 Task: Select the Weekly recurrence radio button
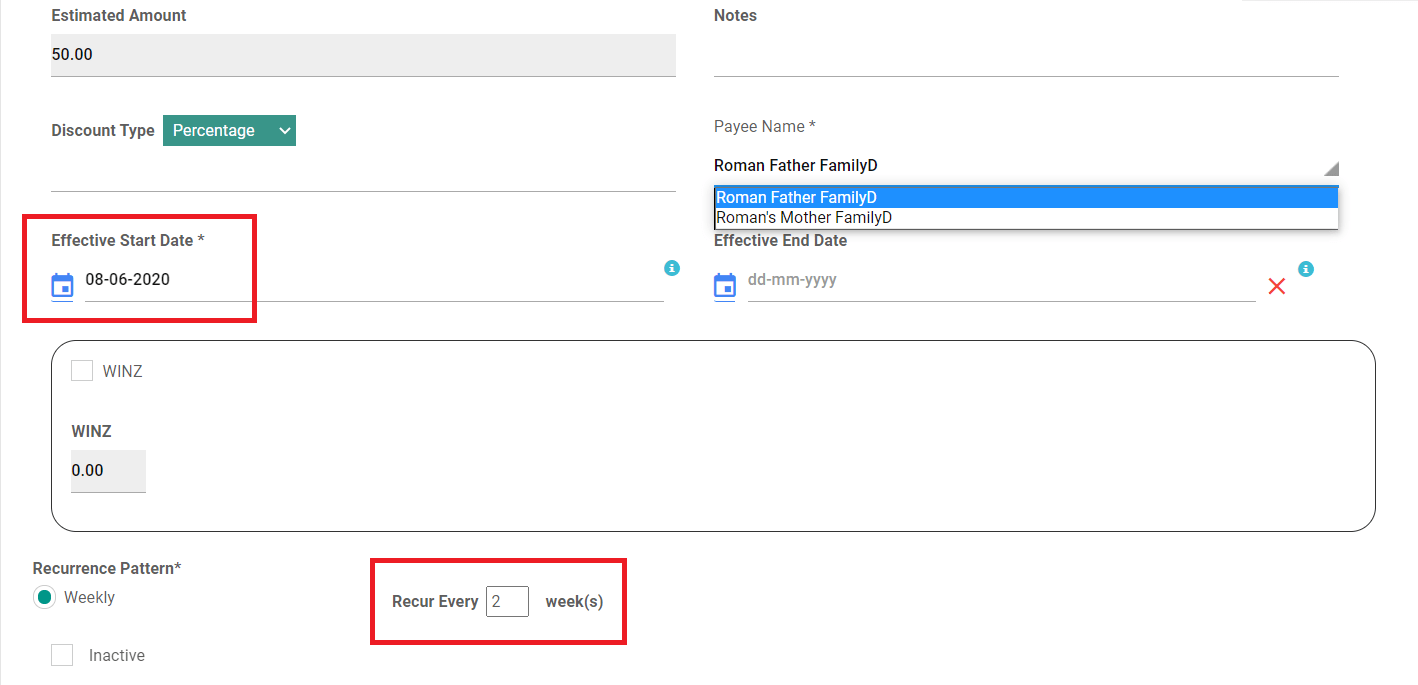click(42, 597)
